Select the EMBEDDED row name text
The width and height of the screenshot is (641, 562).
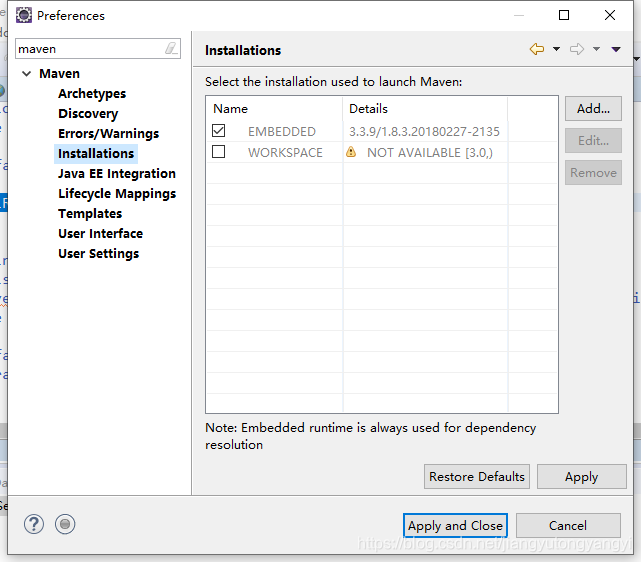pos(282,132)
